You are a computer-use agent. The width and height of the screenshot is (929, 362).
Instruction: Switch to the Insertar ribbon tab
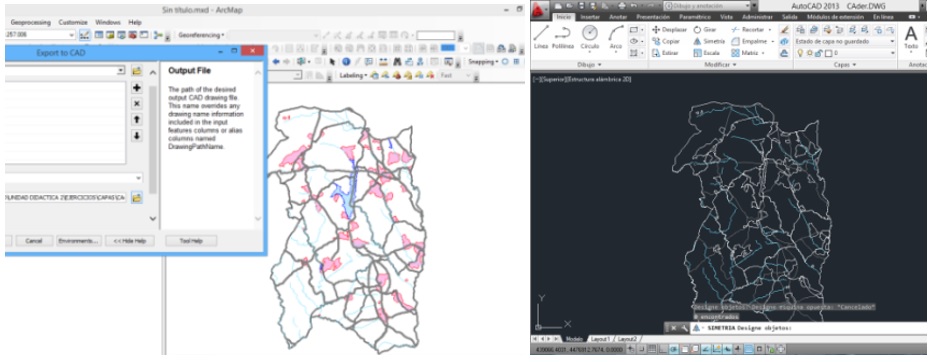[x=590, y=17]
